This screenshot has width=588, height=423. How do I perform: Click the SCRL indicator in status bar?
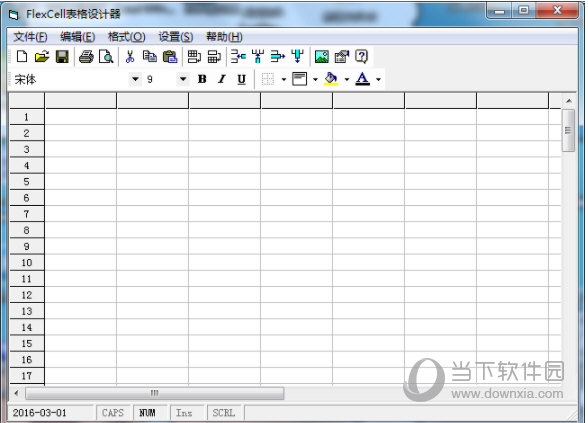(x=224, y=413)
